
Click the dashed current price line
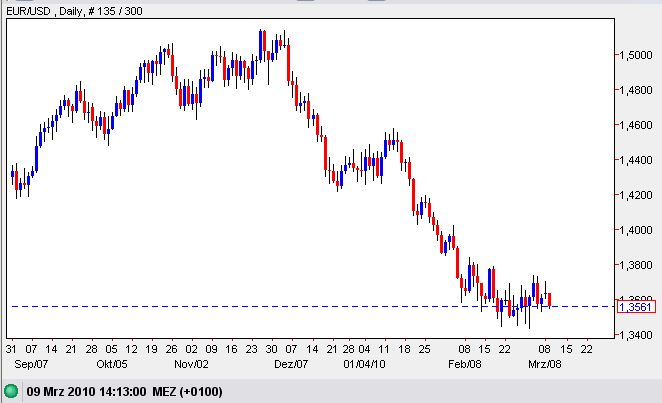[x=312, y=306]
